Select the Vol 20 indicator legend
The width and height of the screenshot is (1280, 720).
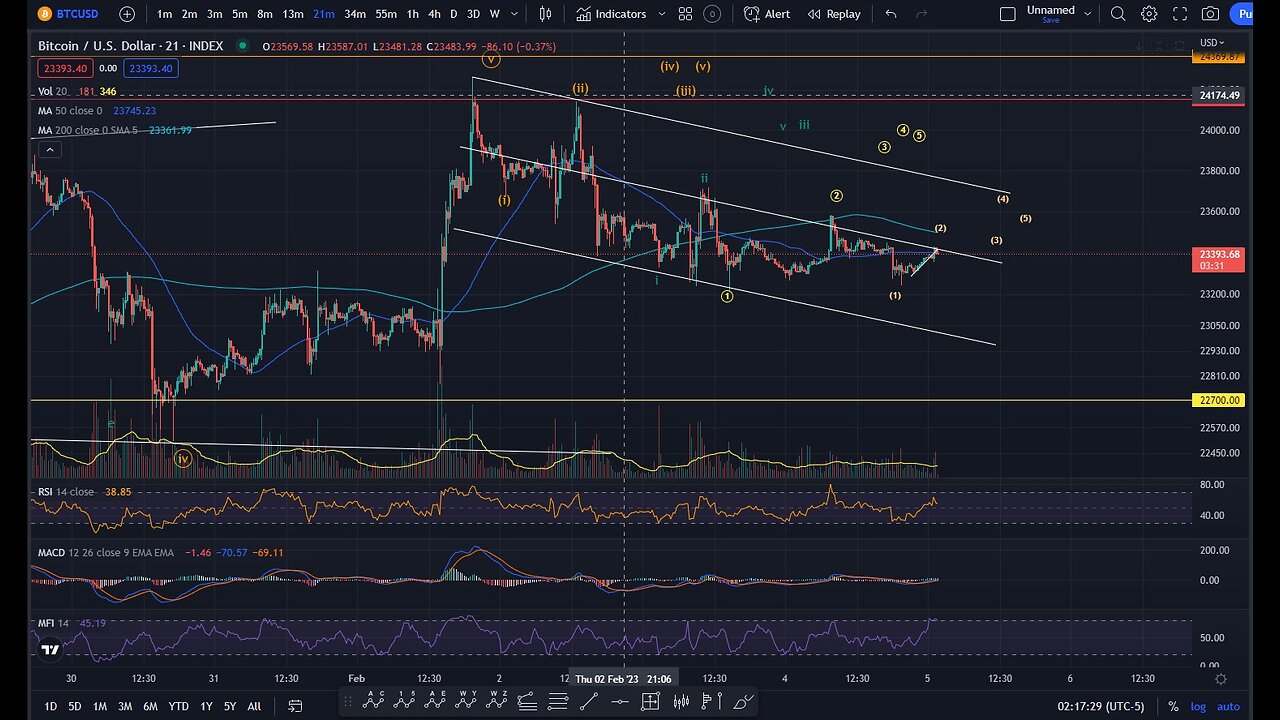(x=54, y=91)
